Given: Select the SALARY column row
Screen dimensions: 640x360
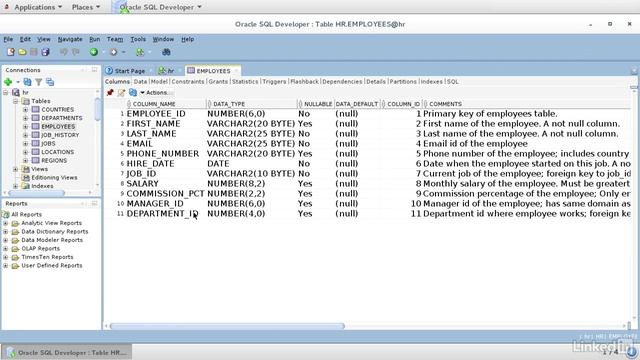Looking at the screenshot, I should pyautogui.click(x=367, y=184).
